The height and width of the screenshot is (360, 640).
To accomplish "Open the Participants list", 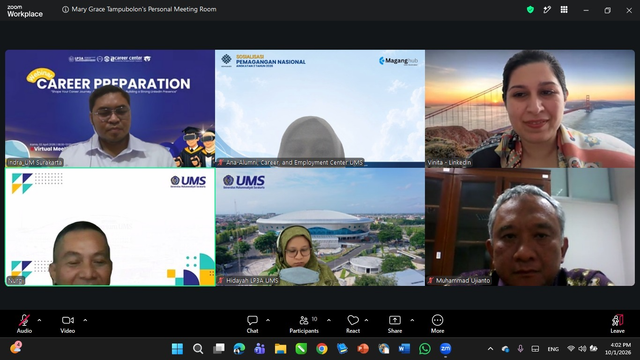I will (304, 324).
